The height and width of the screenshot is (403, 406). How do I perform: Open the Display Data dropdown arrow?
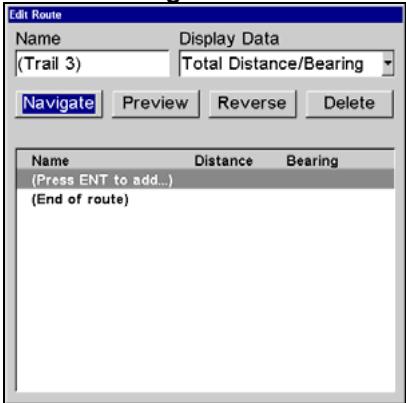point(388,63)
